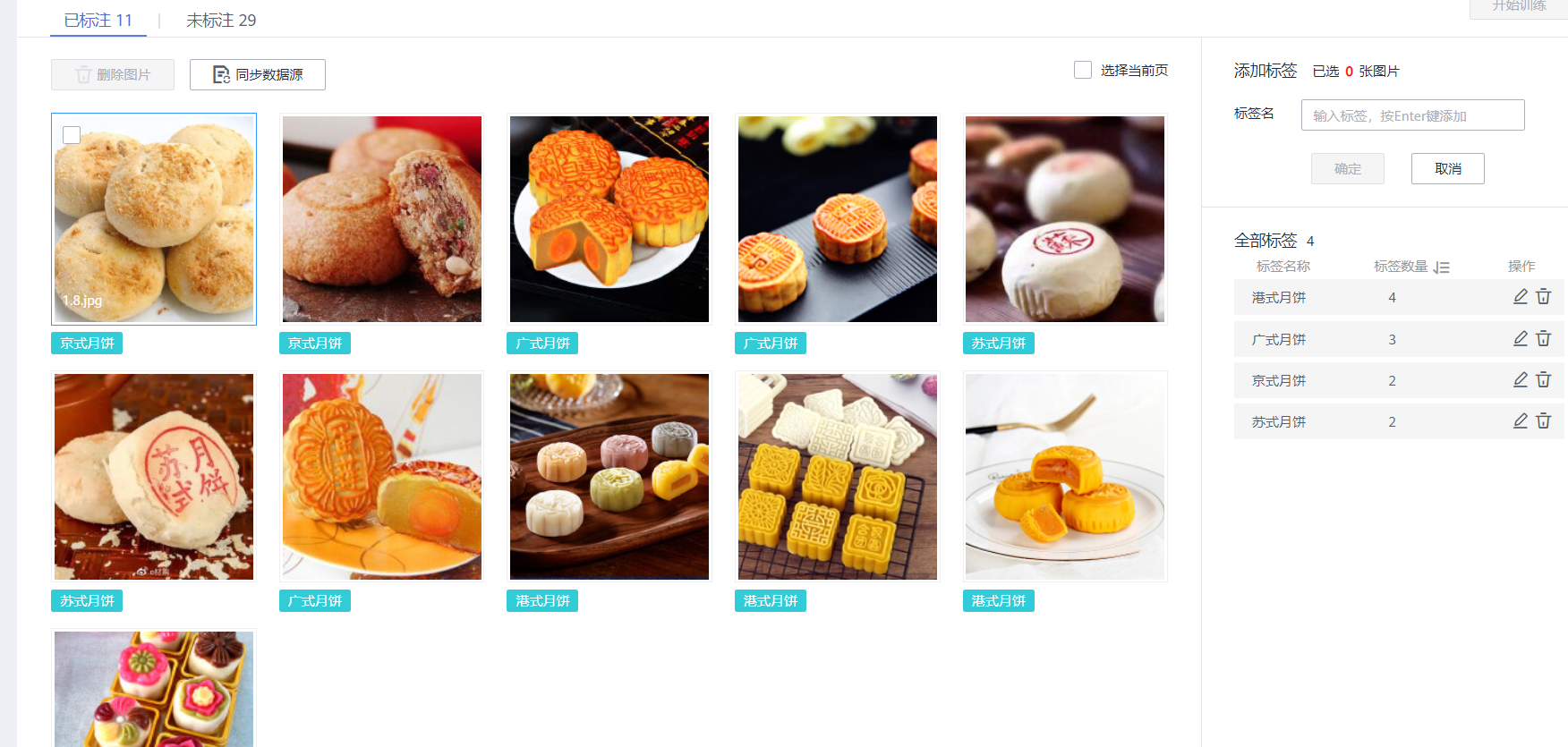The height and width of the screenshot is (747, 1568).
Task: Select the 苏式月饼 stamped pastry thumbnail
Action: pyautogui.click(x=154, y=477)
